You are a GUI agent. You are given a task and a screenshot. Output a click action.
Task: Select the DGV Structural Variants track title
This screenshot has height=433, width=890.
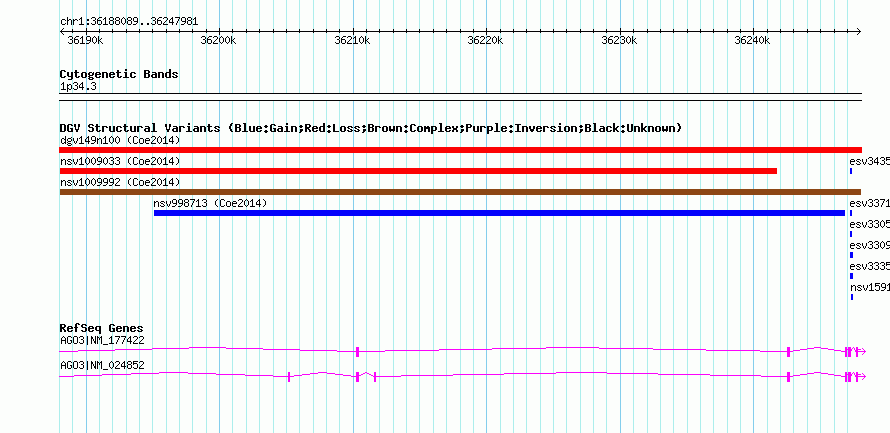pyautogui.click(x=371, y=128)
